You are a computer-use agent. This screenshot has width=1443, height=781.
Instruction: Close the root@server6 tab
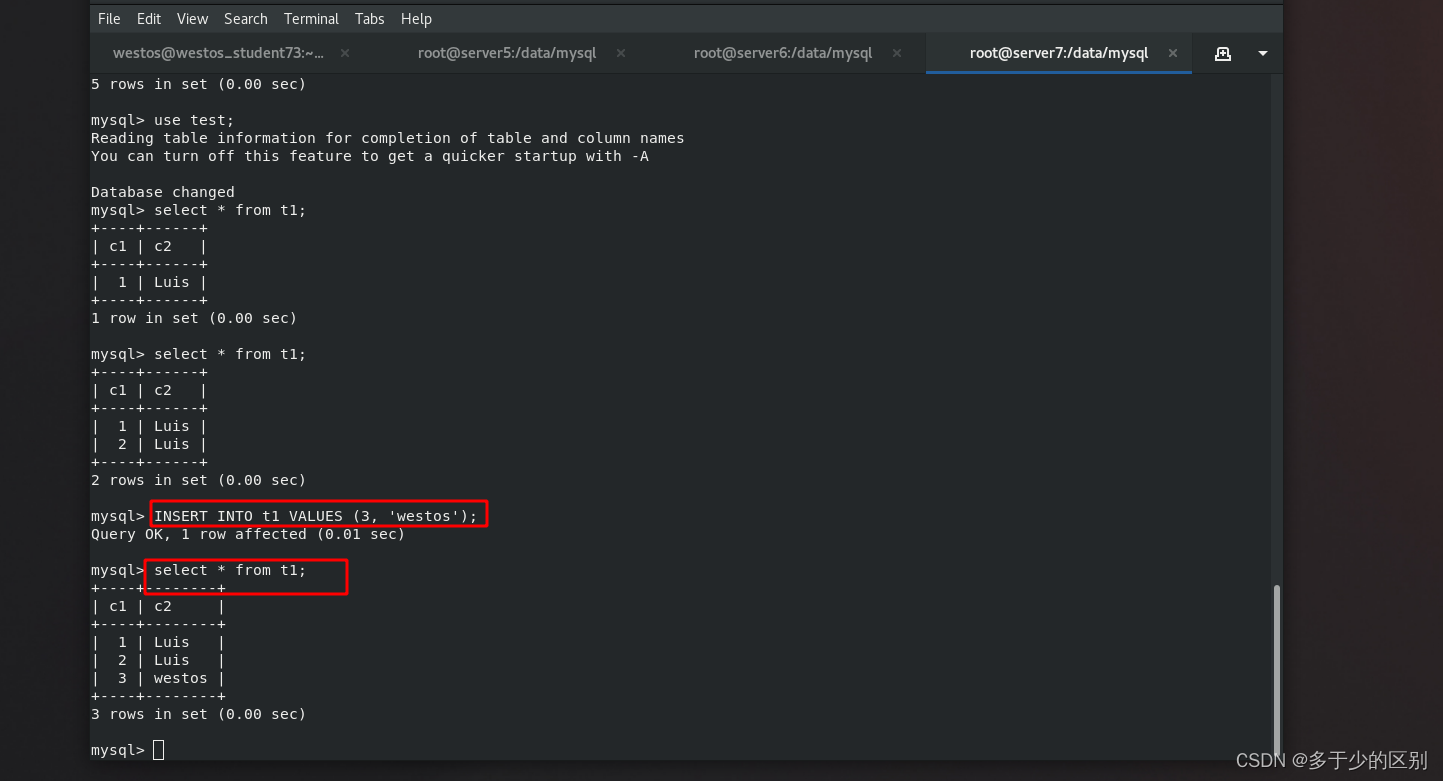pos(896,53)
